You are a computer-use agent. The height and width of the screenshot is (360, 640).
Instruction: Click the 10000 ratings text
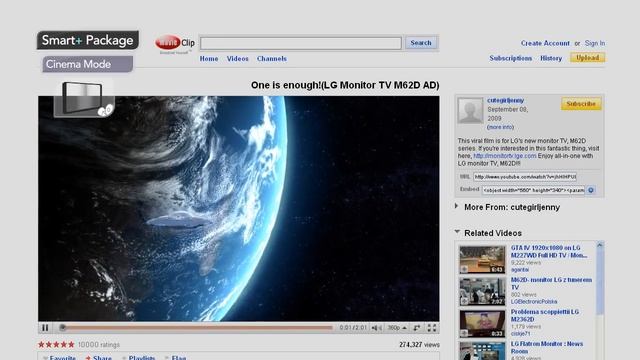(99, 345)
